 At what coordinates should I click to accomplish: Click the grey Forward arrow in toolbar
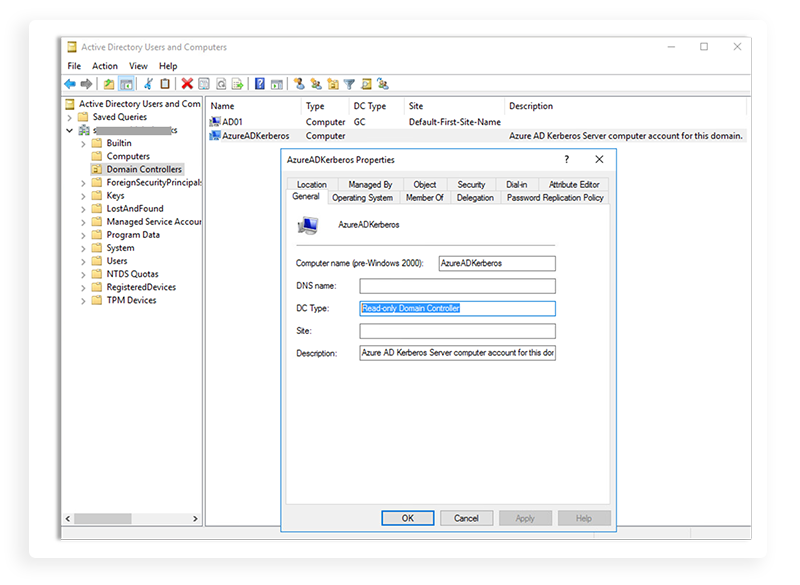[86, 84]
